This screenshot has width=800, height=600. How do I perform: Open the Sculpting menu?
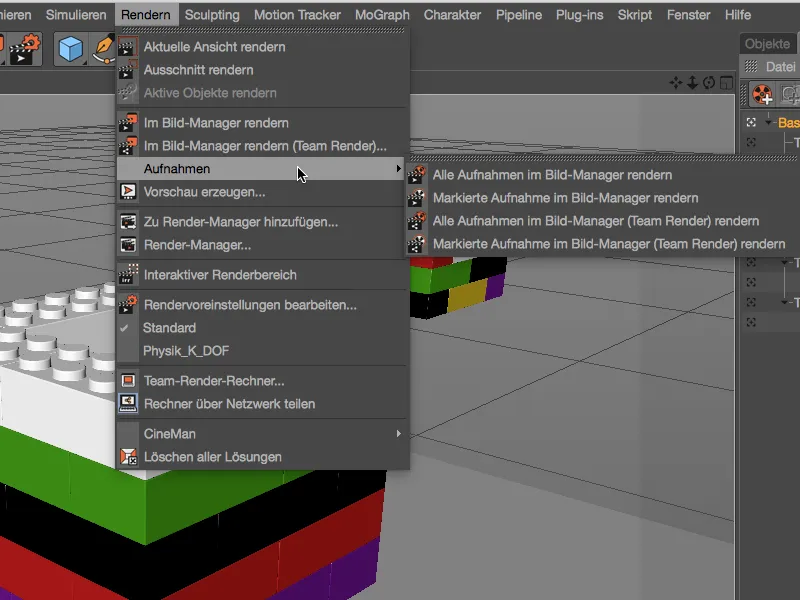tap(212, 15)
